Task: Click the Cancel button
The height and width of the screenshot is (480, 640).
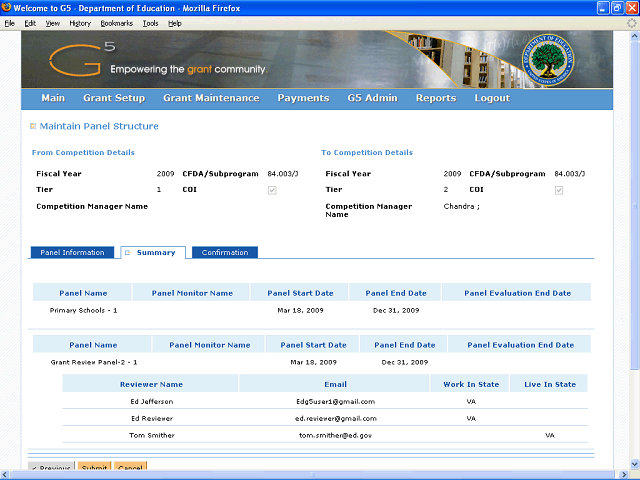Action: (129, 469)
